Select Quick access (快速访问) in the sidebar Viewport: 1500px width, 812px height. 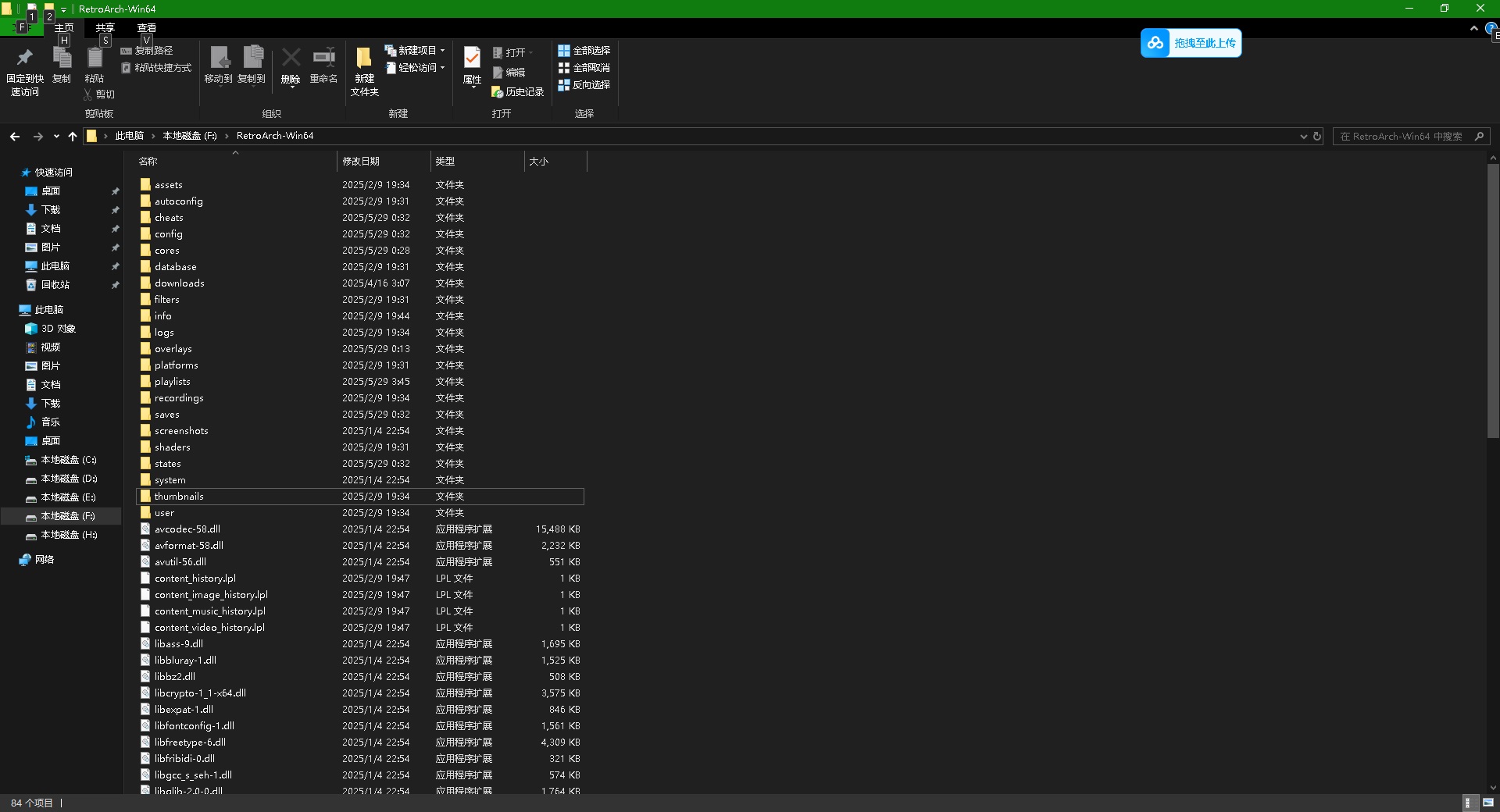53,173
